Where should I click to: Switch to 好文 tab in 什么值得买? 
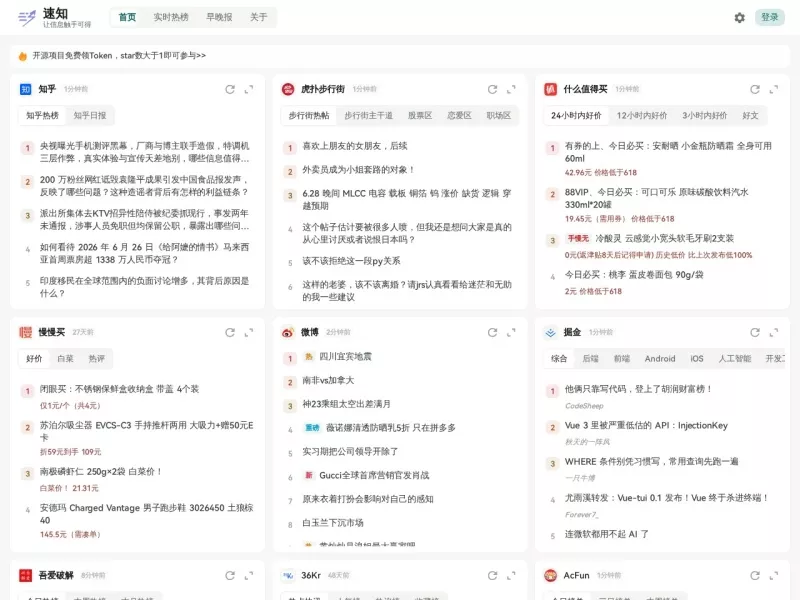click(750, 116)
